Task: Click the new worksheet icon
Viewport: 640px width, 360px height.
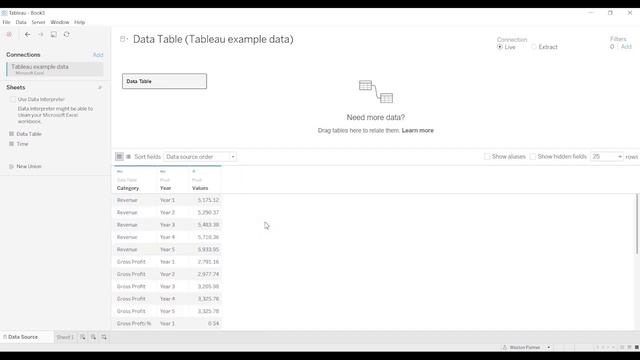Action: [82, 337]
